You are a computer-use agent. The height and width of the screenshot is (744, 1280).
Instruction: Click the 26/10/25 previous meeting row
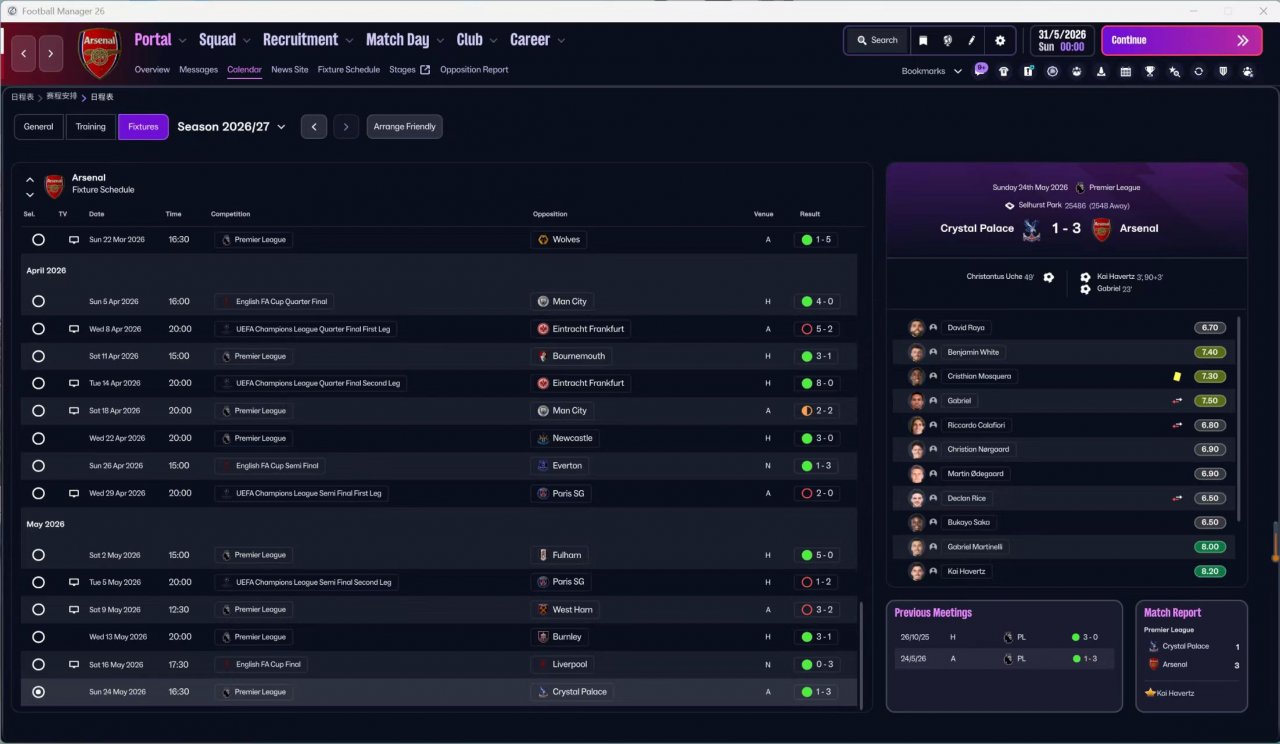(x=1003, y=636)
